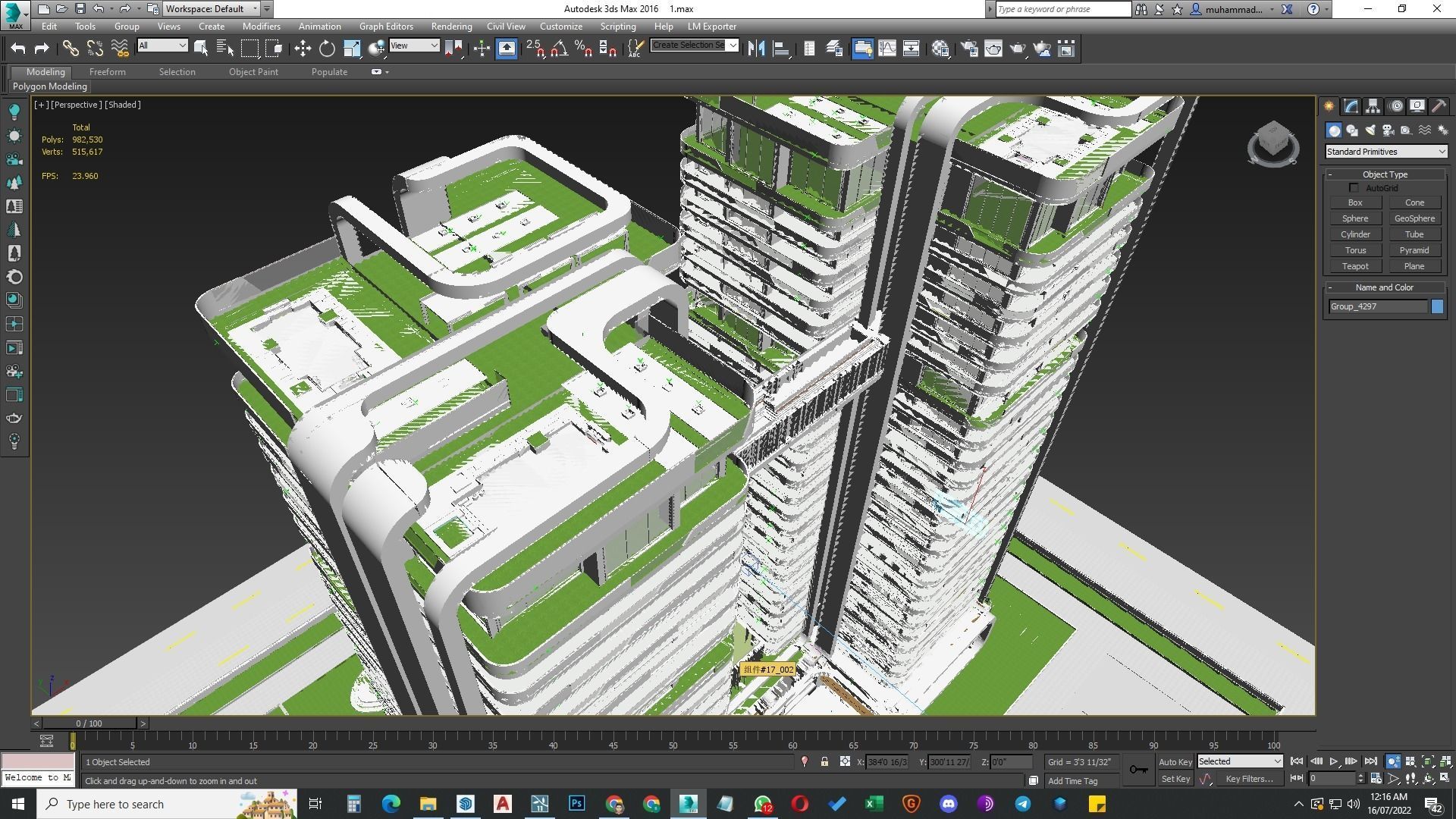The image size is (1456, 819).
Task: Switch to the Object Paint ribbon tab
Action: [253, 72]
